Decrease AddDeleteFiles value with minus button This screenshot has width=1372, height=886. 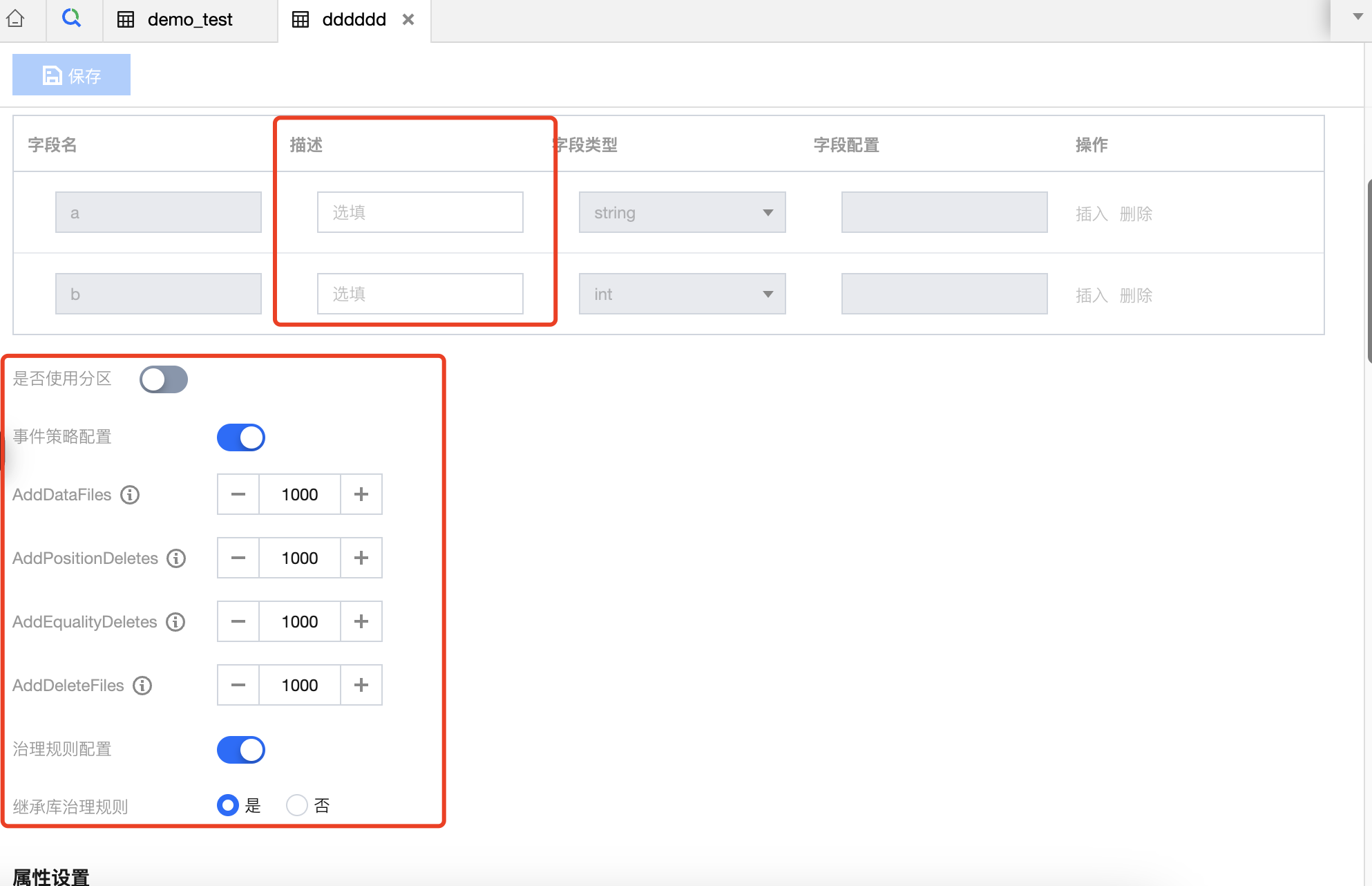[238, 686]
